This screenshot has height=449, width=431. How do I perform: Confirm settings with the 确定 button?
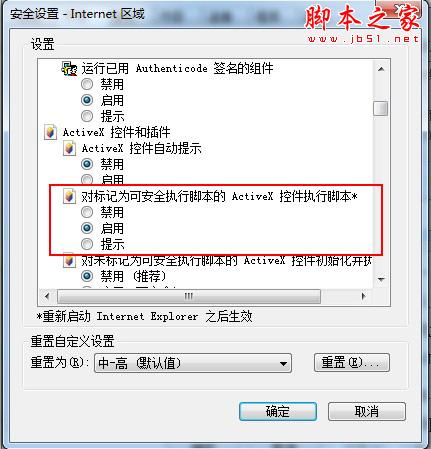[x=278, y=411]
